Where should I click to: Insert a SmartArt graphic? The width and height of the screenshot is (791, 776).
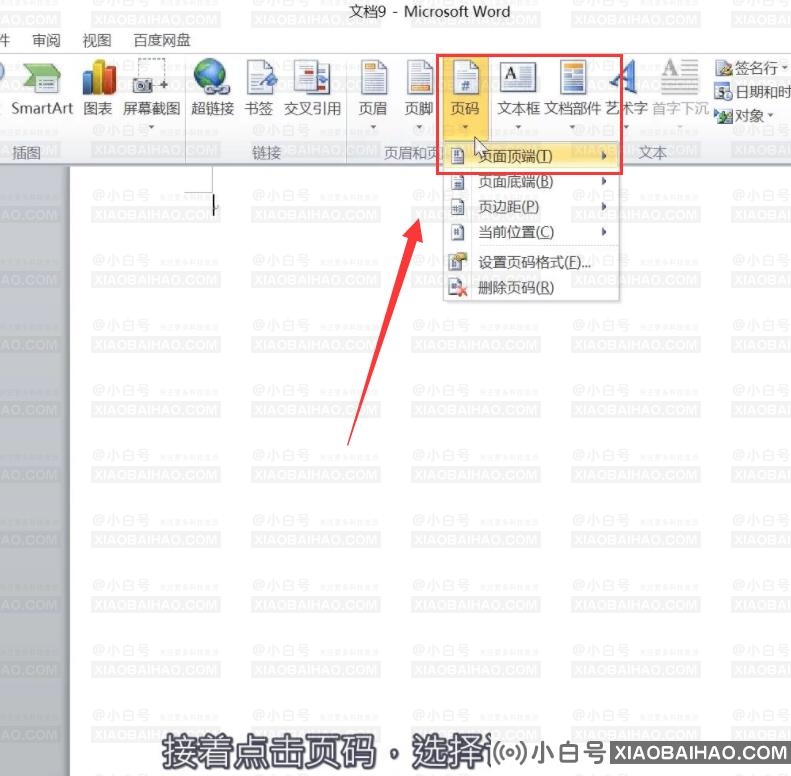click(42, 88)
